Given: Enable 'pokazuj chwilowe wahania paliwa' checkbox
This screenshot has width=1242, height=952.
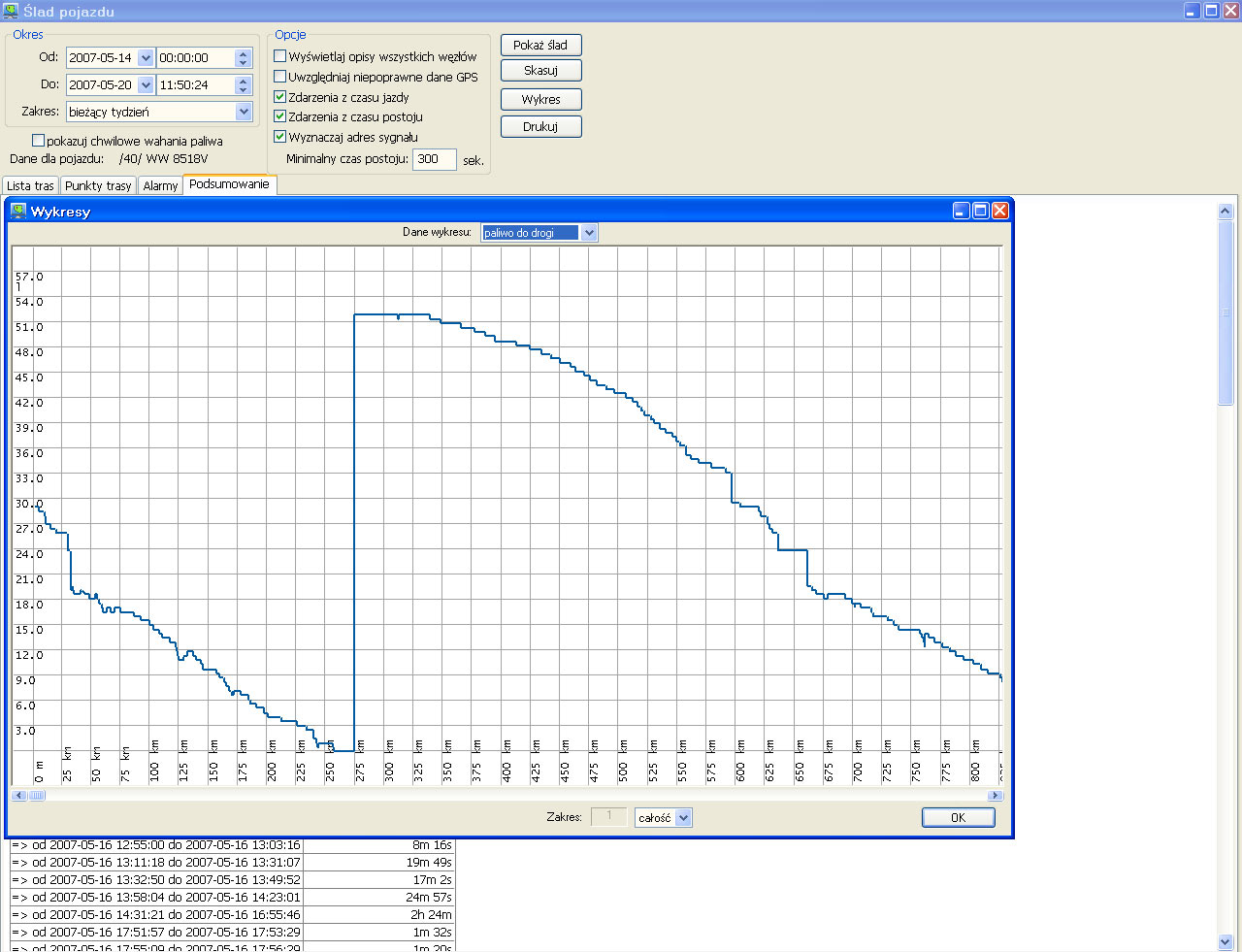Looking at the screenshot, I should point(39,141).
